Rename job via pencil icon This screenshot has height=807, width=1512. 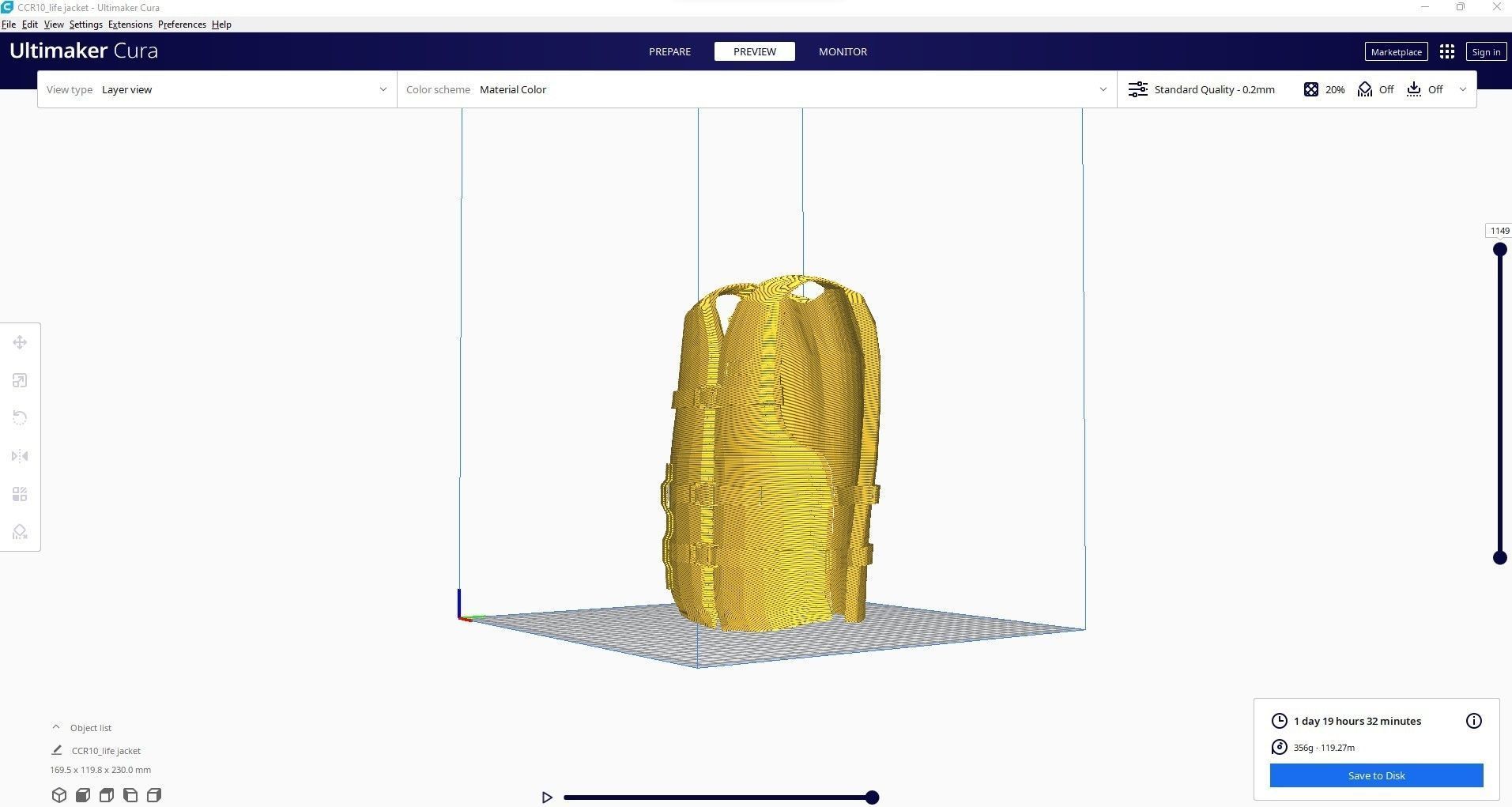(57, 750)
